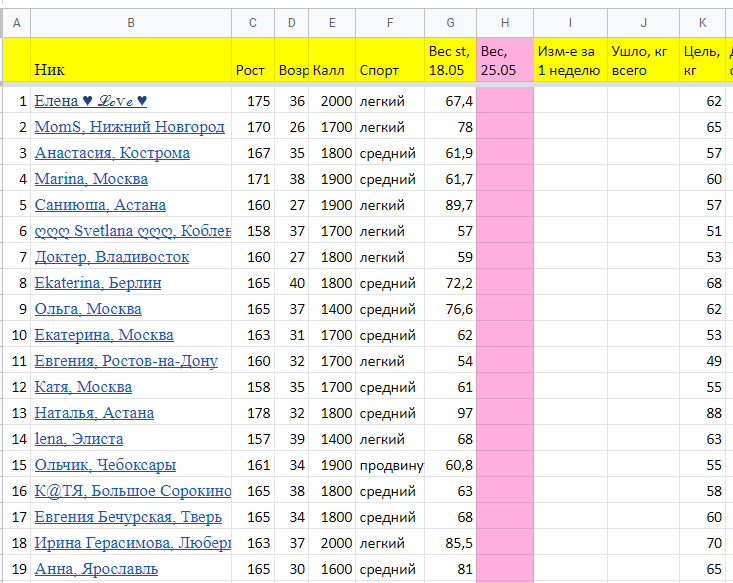Open the Ольчик, Чебоксары link
This screenshot has width=733, height=583.
(x=105, y=465)
